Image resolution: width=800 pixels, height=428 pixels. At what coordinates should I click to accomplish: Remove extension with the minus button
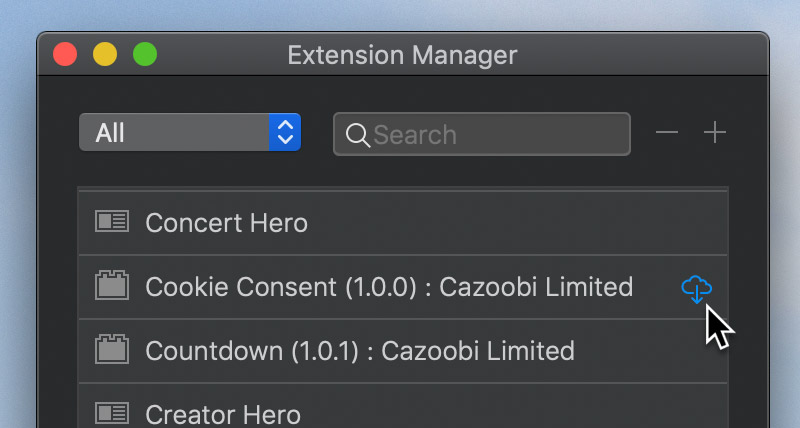coord(666,133)
